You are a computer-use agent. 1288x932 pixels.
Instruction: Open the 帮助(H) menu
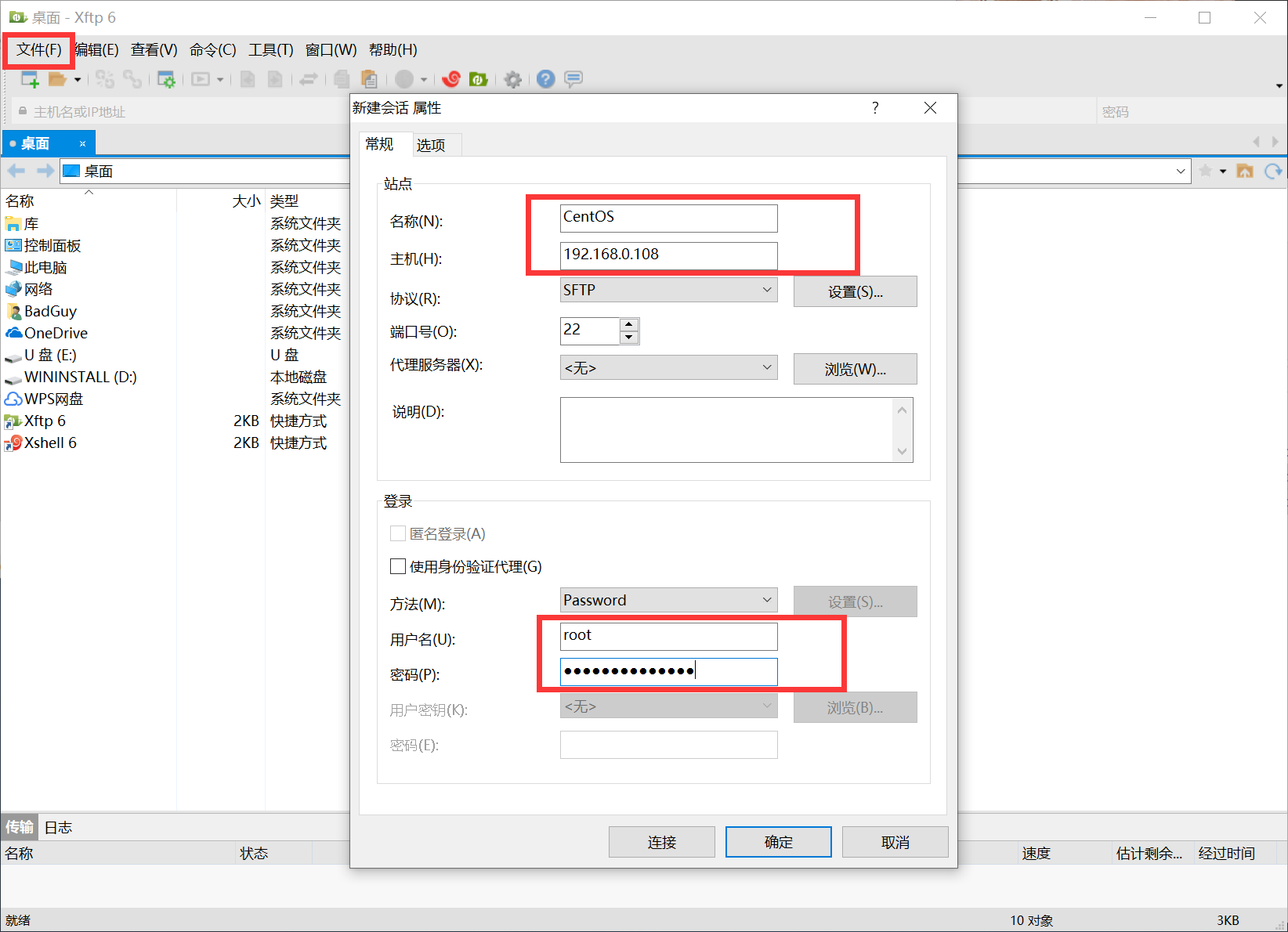coord(393,50)
